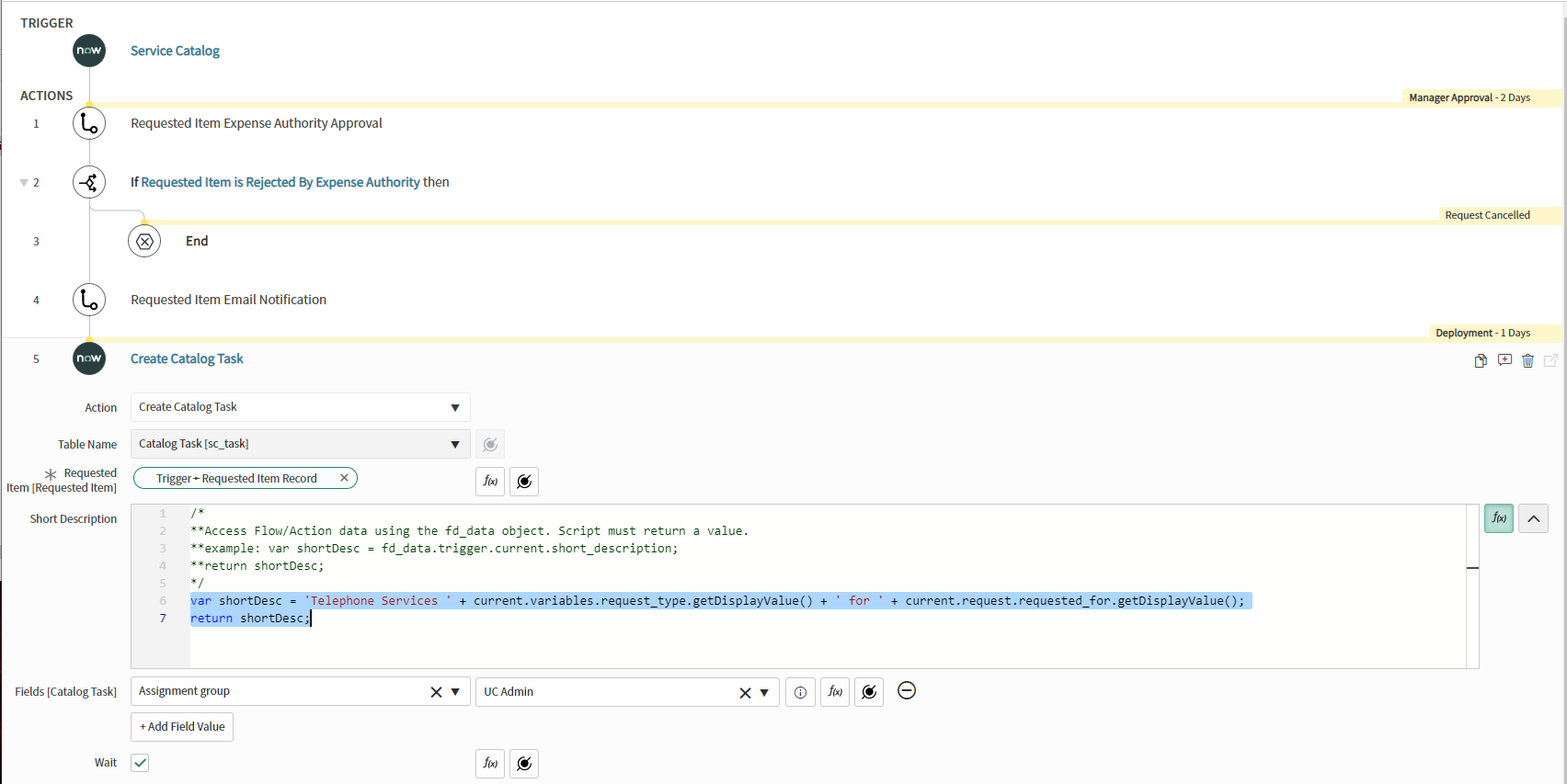
Task: Add an annotation to the action
Action: point(1504,360)
